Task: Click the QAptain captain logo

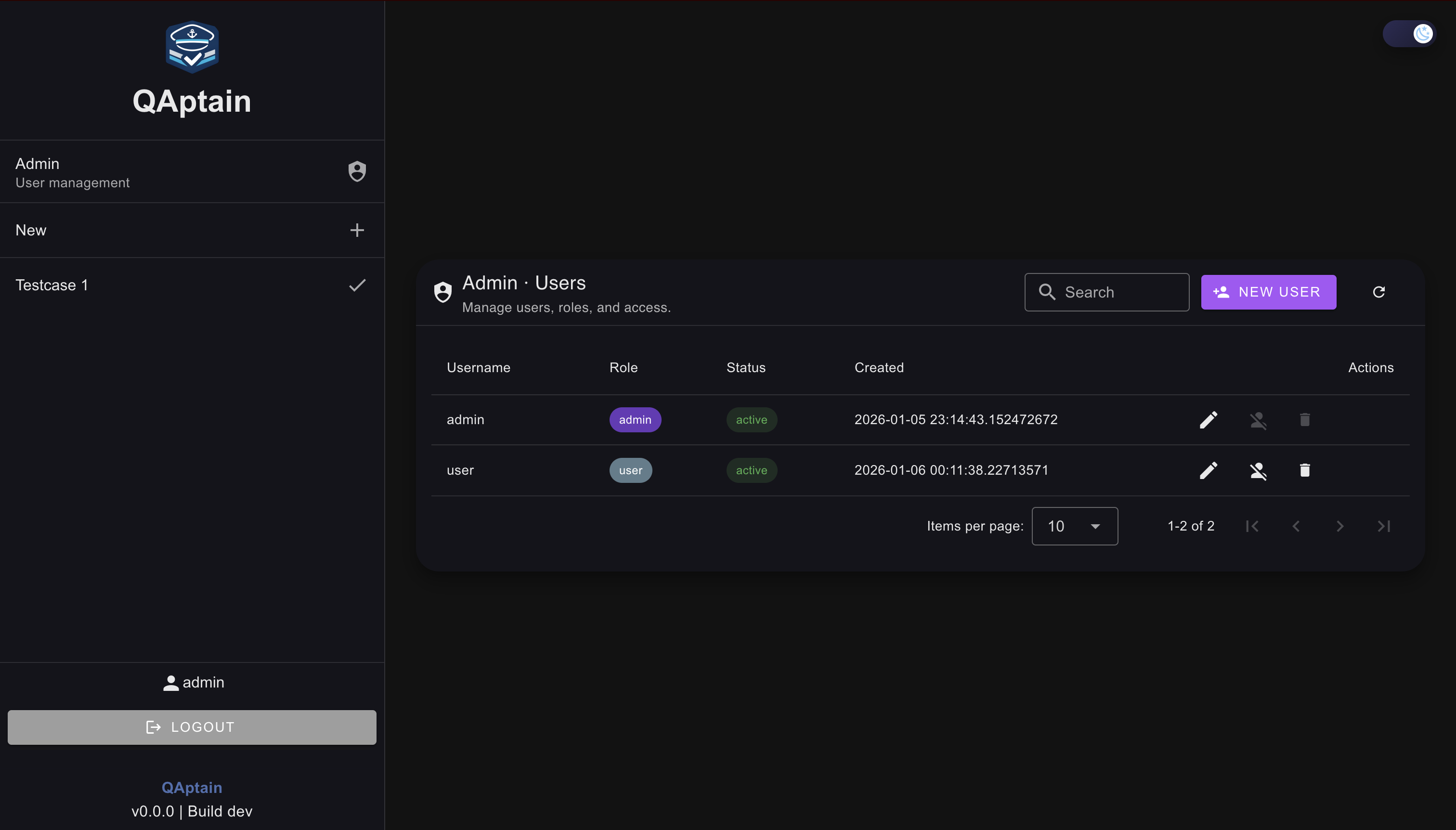Action: (192, 47)
